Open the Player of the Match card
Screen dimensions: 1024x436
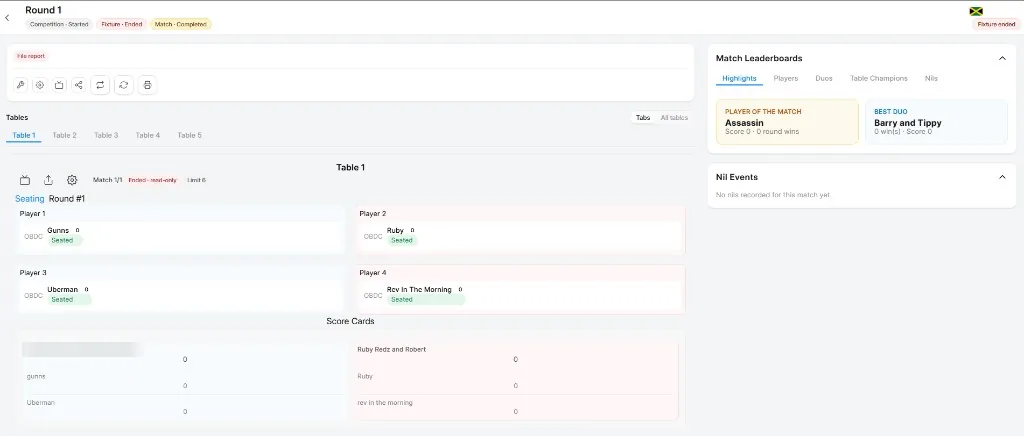[787, 122]
